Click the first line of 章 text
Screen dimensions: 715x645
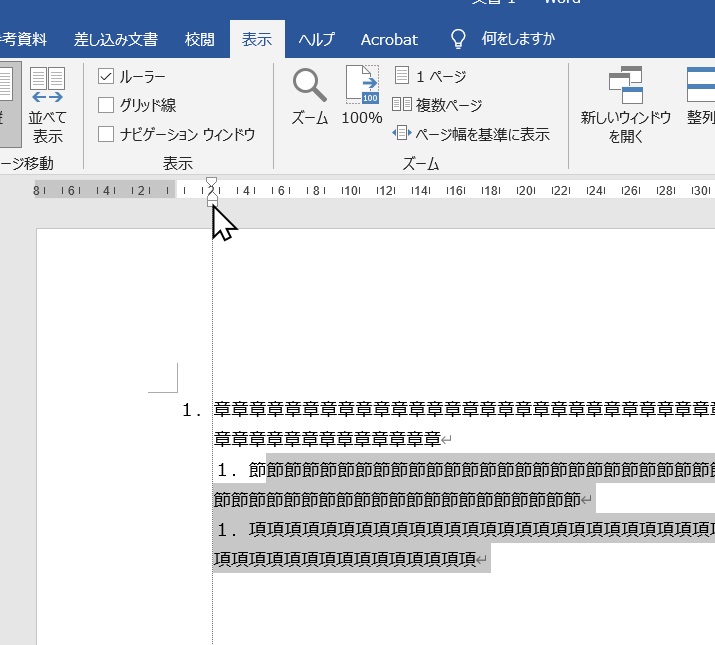click(x=464, y=409)
